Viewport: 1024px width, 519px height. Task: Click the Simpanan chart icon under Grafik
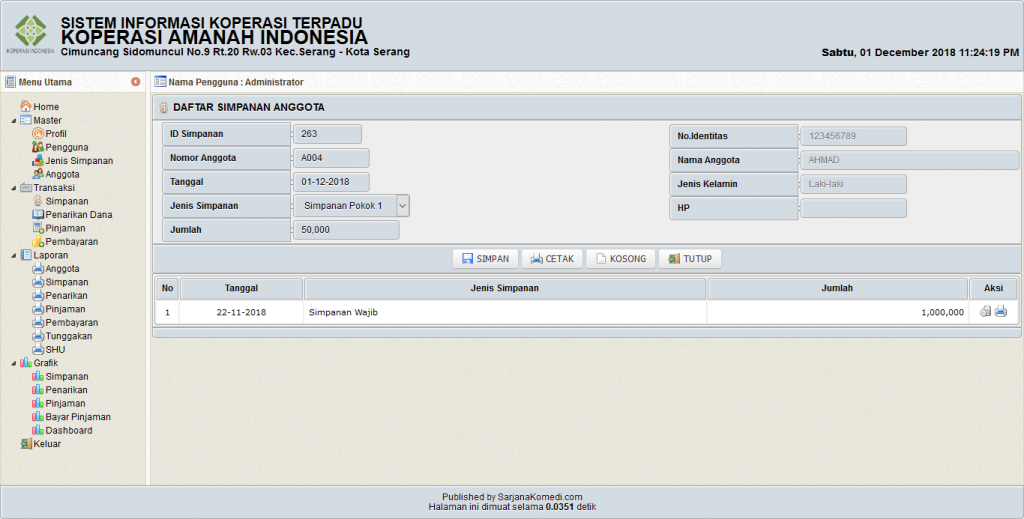(38, 376)
